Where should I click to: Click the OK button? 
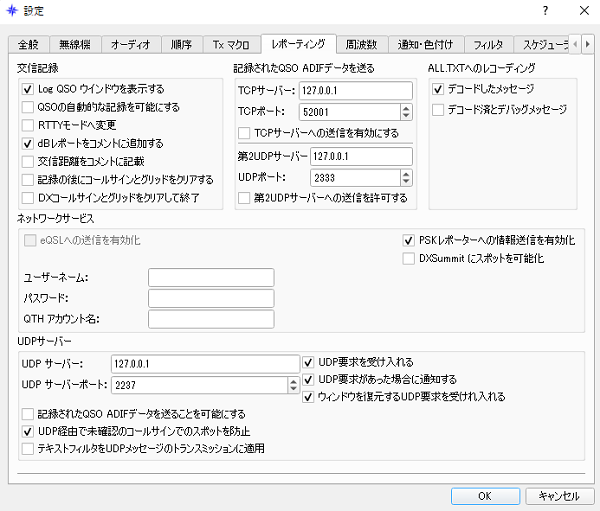coord(483,495)
